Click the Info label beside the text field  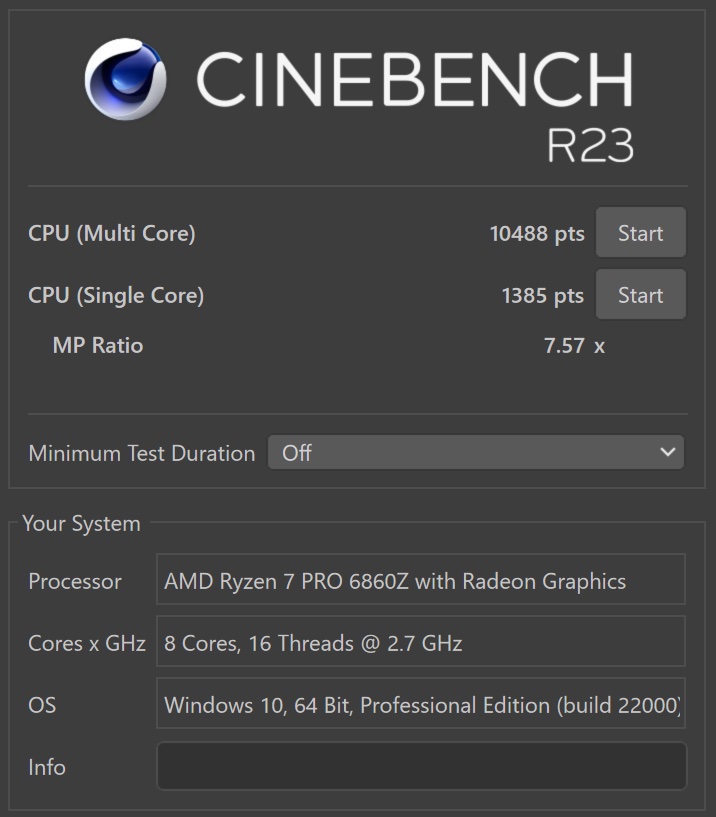47,767
